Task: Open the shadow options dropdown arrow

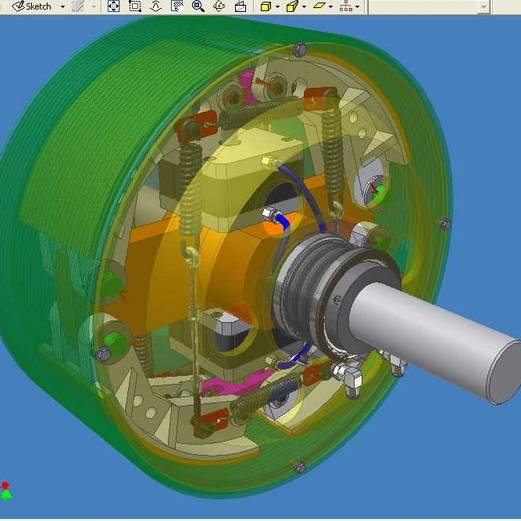Action: [x=331, y=6]
